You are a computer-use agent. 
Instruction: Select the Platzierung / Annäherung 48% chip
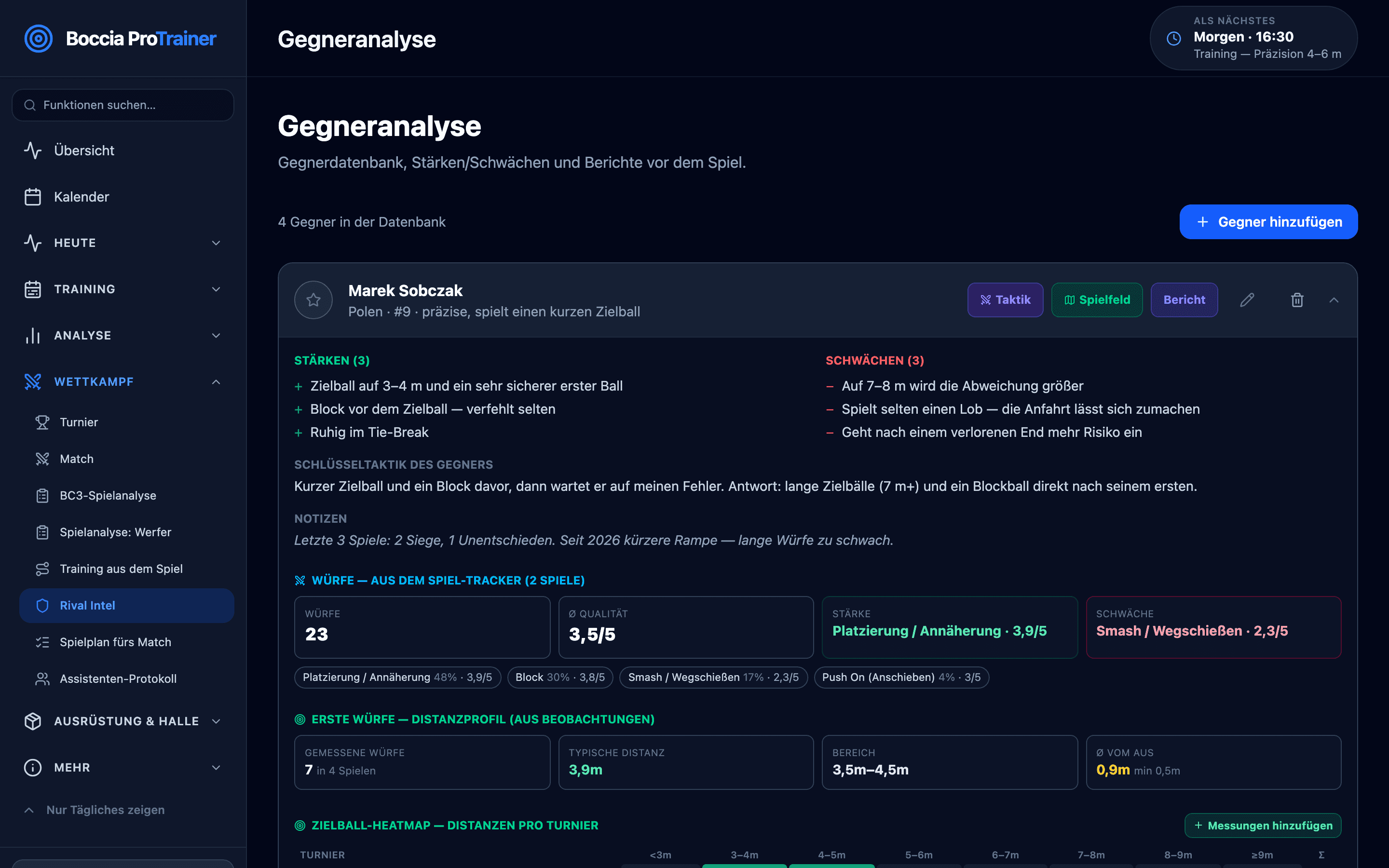(397, 678)
